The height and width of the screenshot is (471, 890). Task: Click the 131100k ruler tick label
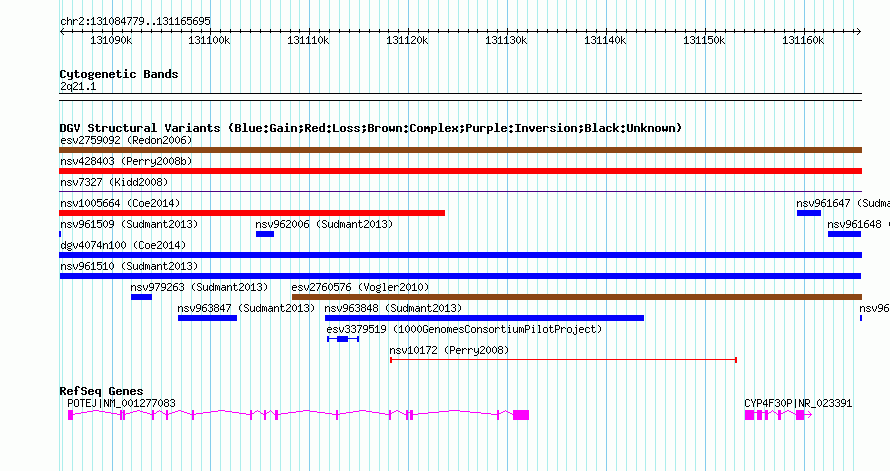[209, 40]
